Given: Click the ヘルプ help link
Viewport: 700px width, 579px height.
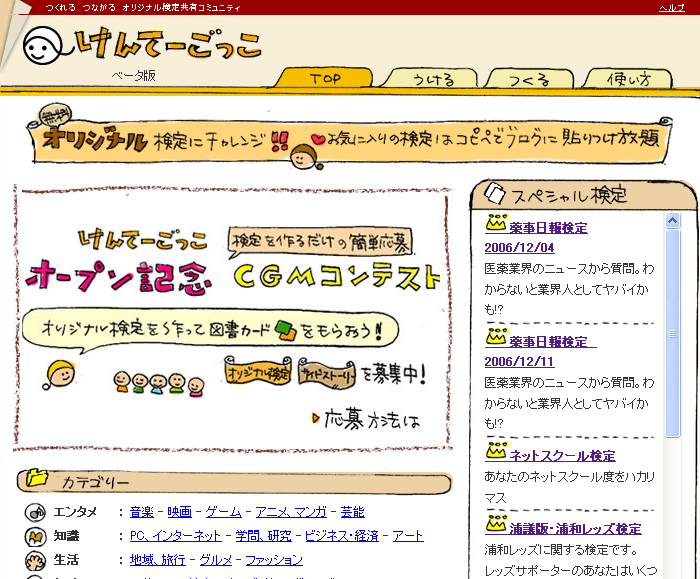Looking at the screenshot, I should pyautogui.click(x=671, y=8).
